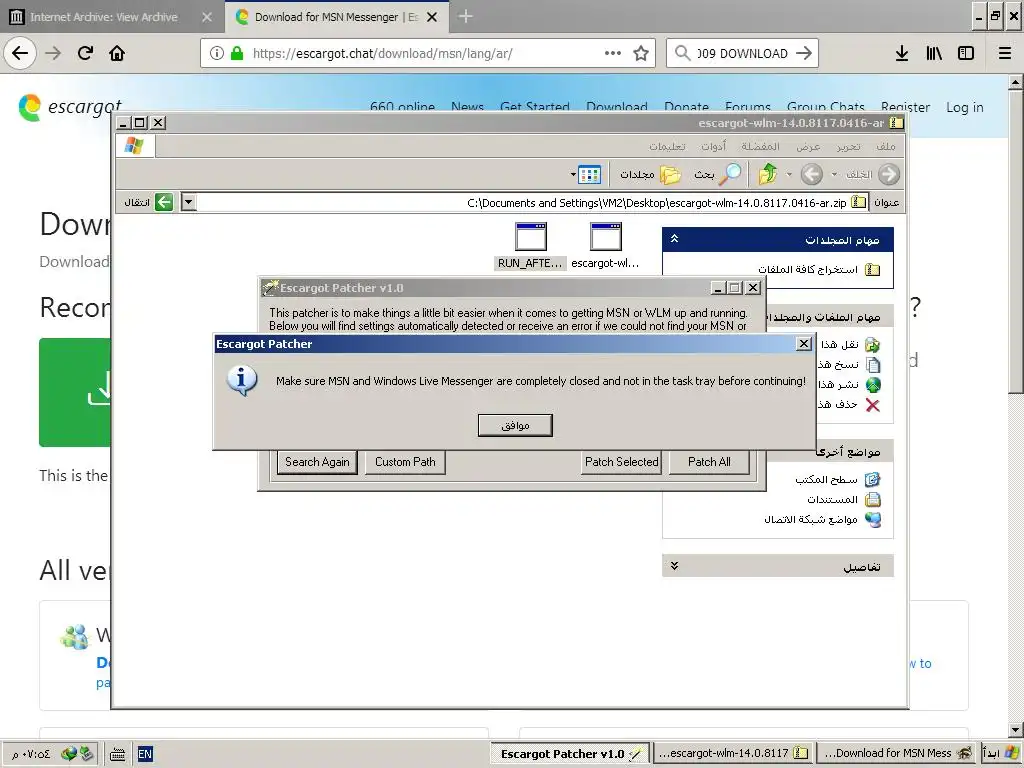1024x768 pixels.
Task: Expand the تفاصيل details panel
Action: pyautogui.click(x=675, y=566)
